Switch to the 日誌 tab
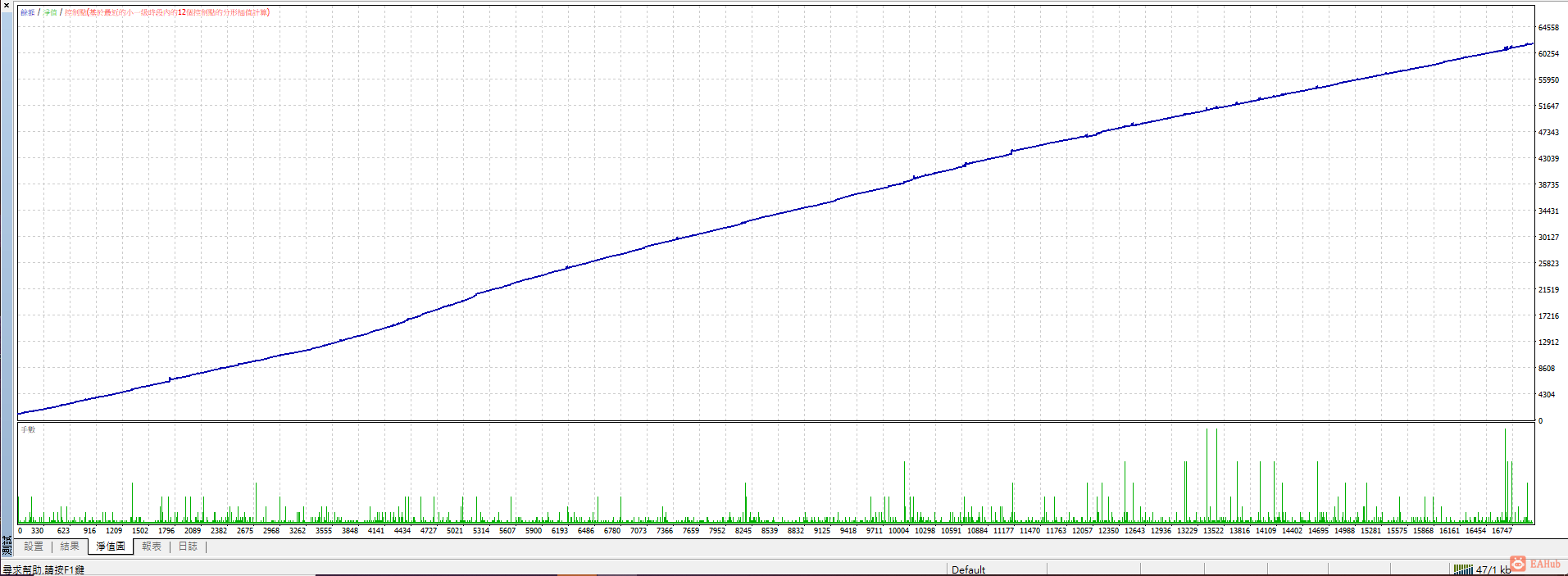 pyautogui.click(x=188, y=547)
